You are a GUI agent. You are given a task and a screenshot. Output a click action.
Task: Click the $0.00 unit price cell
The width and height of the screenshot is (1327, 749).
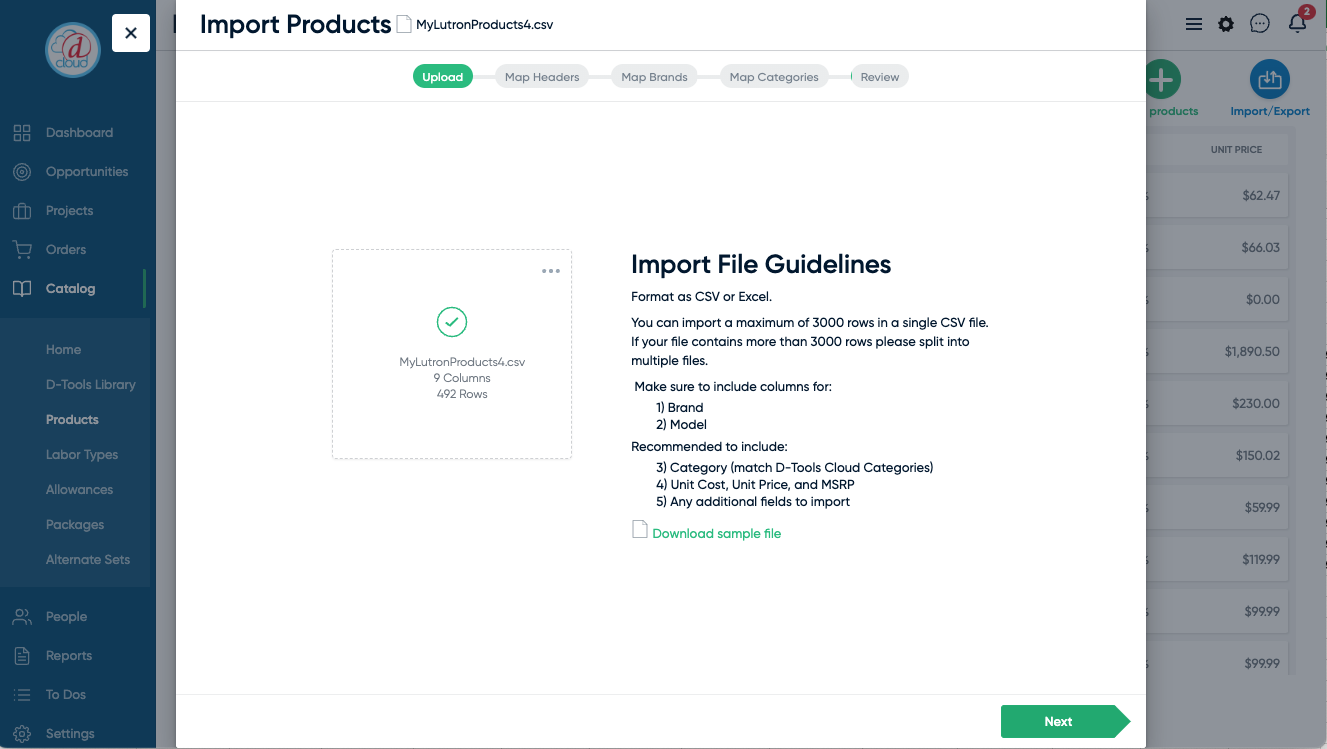[1264, 299]
